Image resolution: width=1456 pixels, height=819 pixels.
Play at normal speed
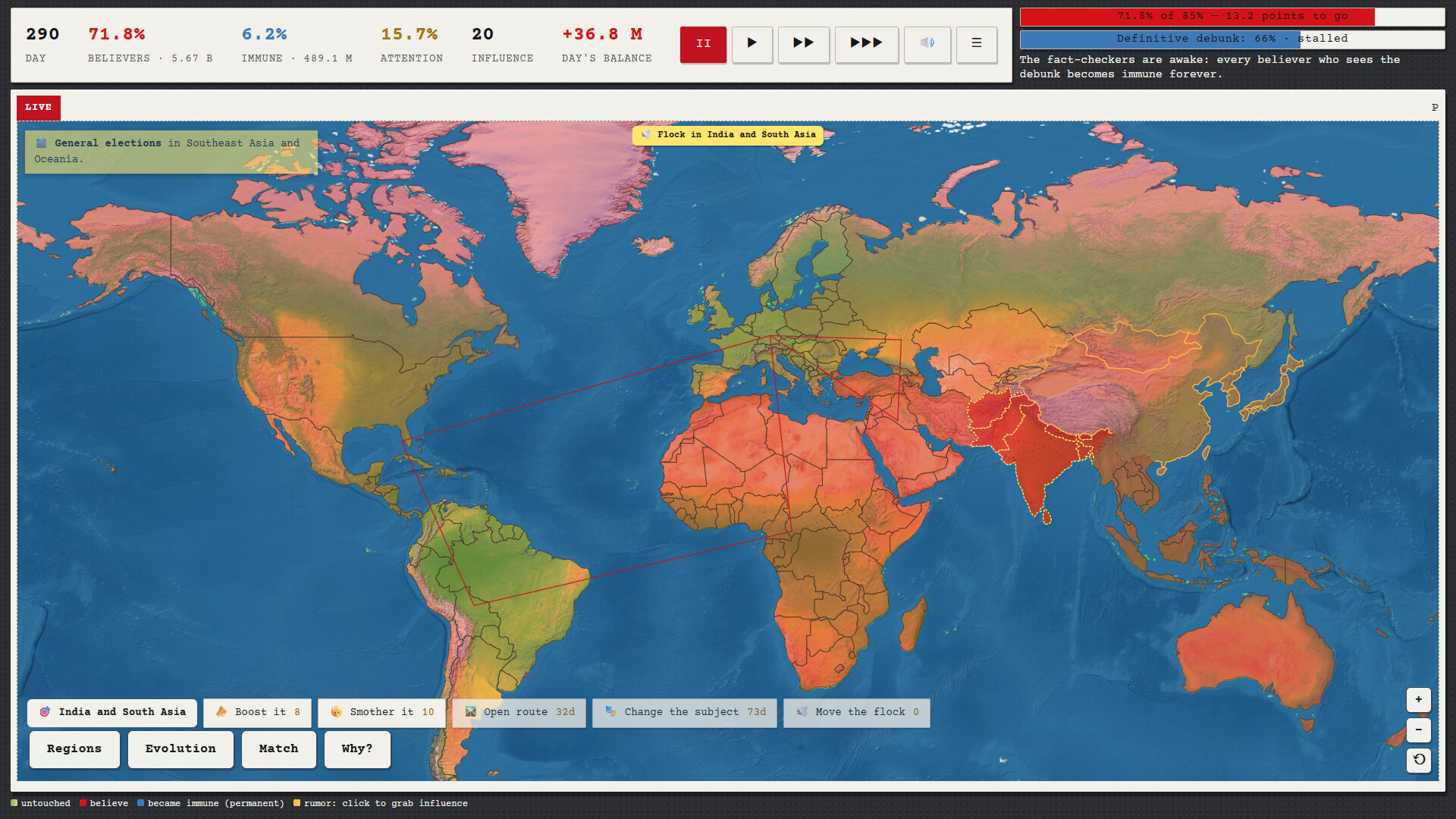[x=752, y=44]
